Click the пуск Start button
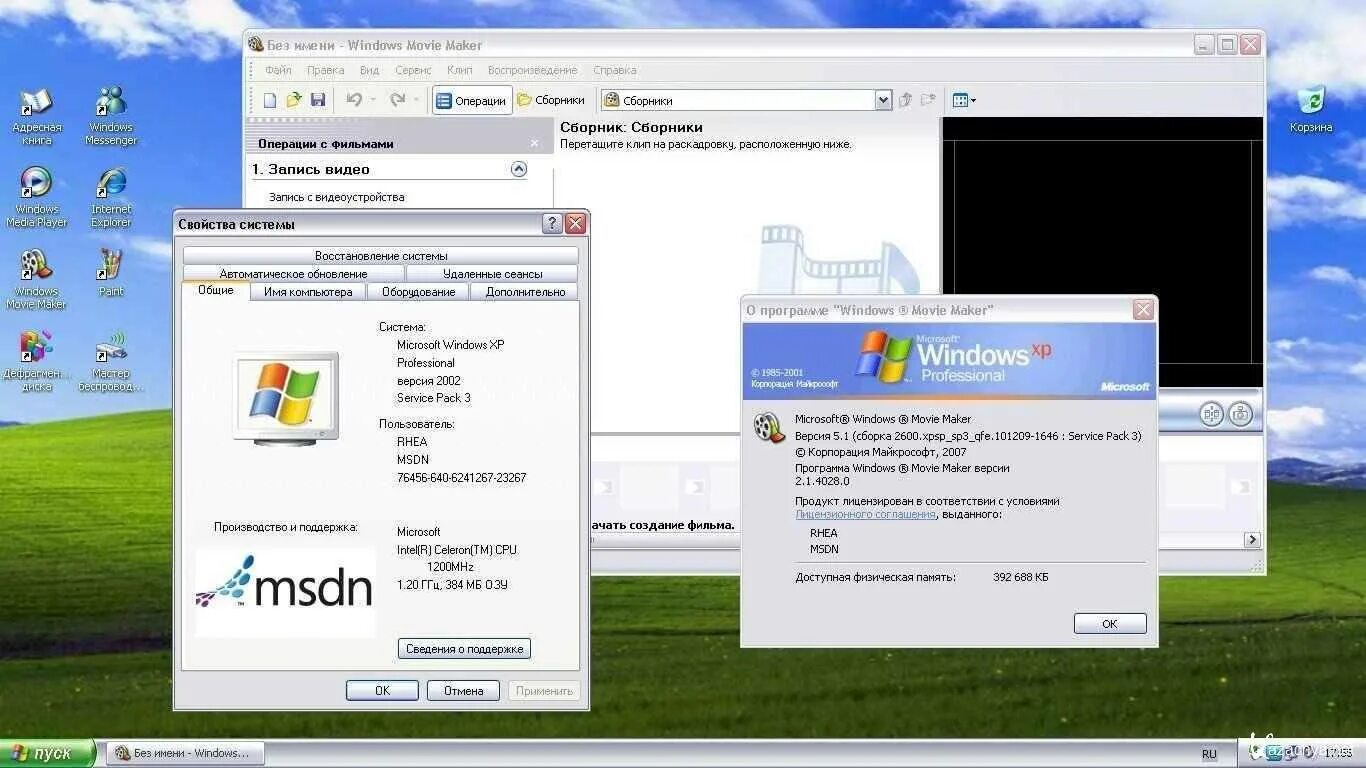The height and width of the screenshot is (768, 1366). [x=47, y=753]
